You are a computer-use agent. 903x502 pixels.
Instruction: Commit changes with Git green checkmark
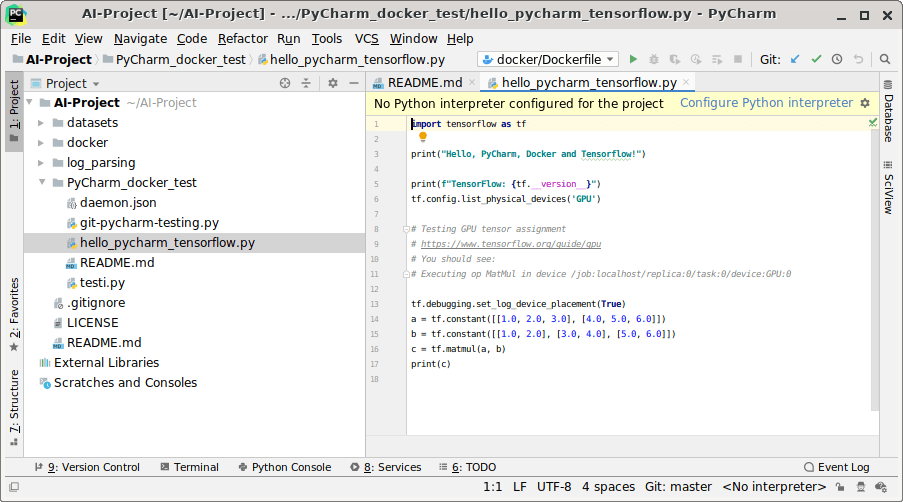point(816,59)
